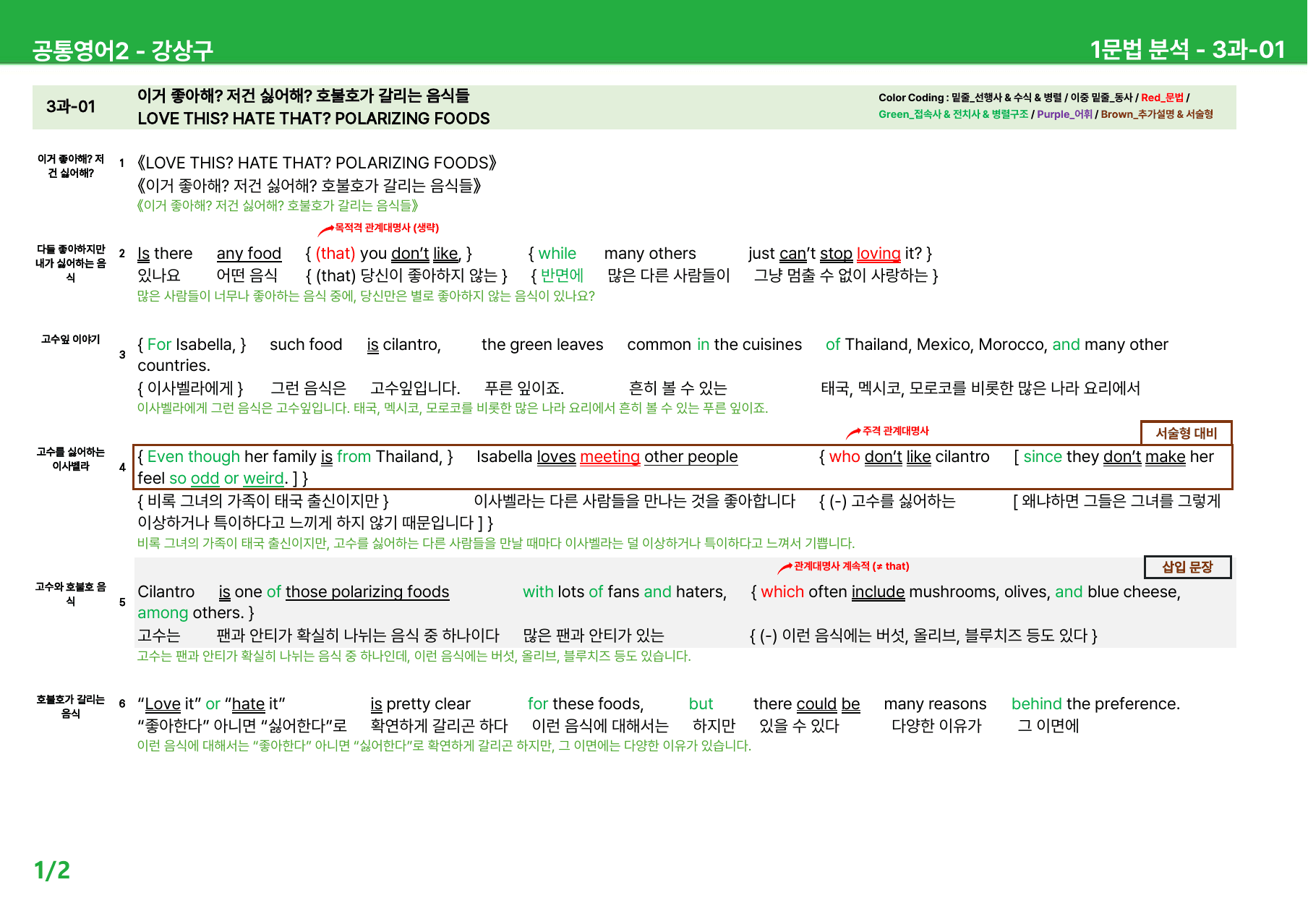
Task: Click the 삽입 문장 label box
Action: pos(1187,568)
